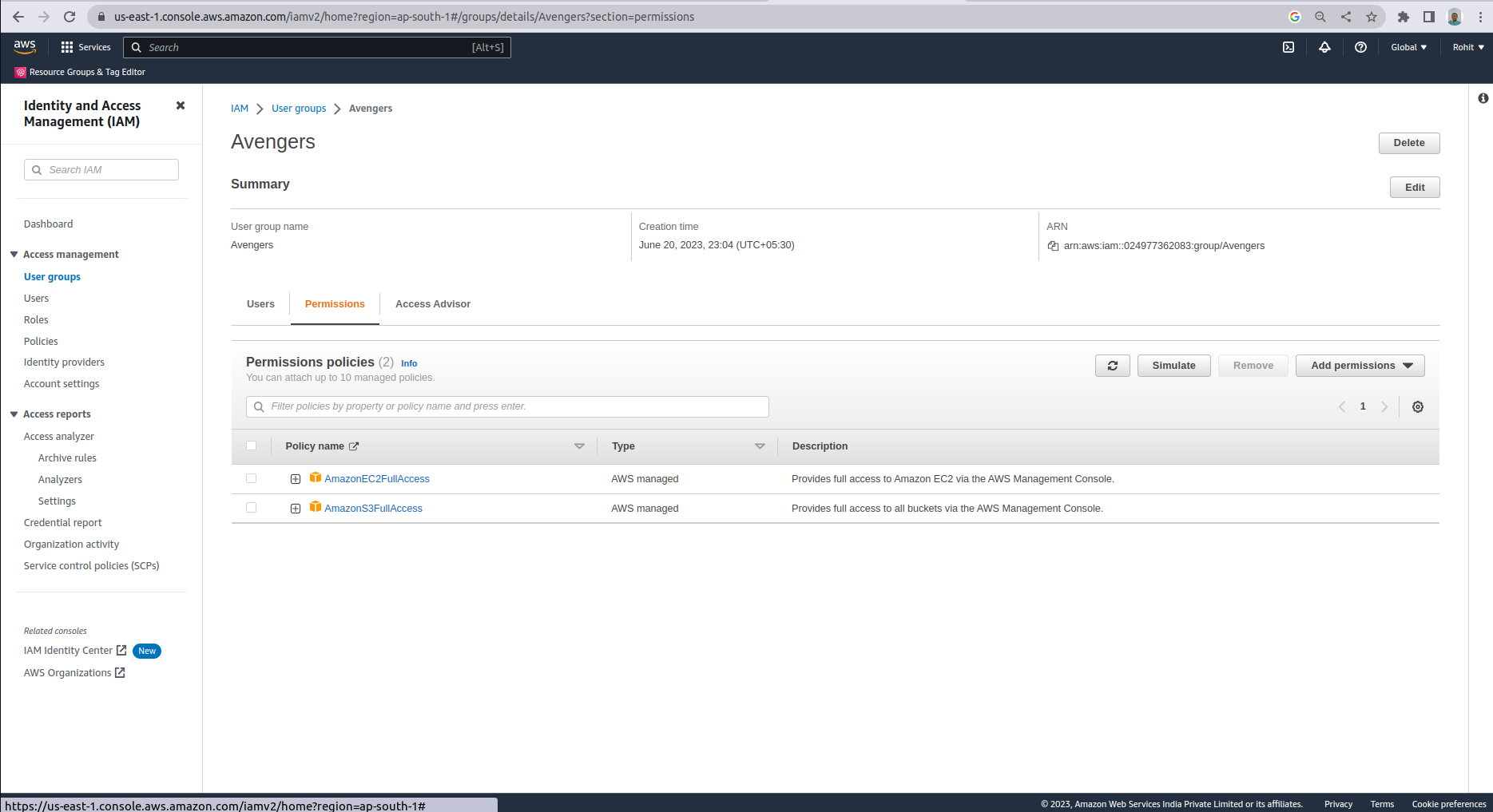Click the Resource Groups & Tag Editor icon

click(21, 72)
